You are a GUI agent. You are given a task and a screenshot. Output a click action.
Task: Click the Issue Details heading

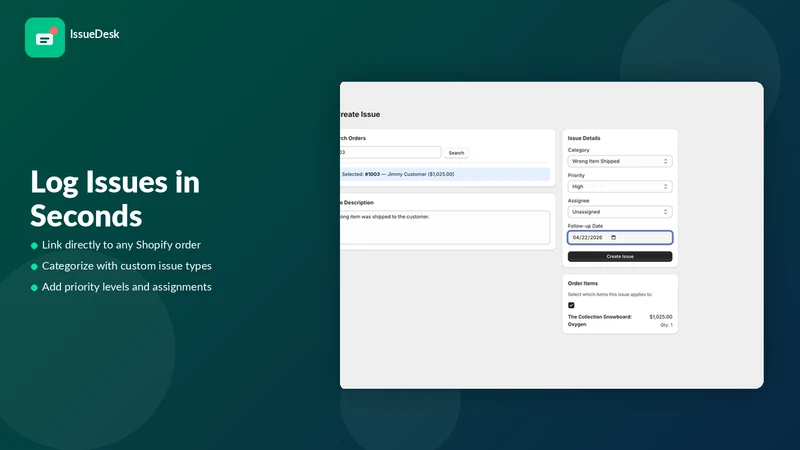pyautogui.click(x=584, y=138)
